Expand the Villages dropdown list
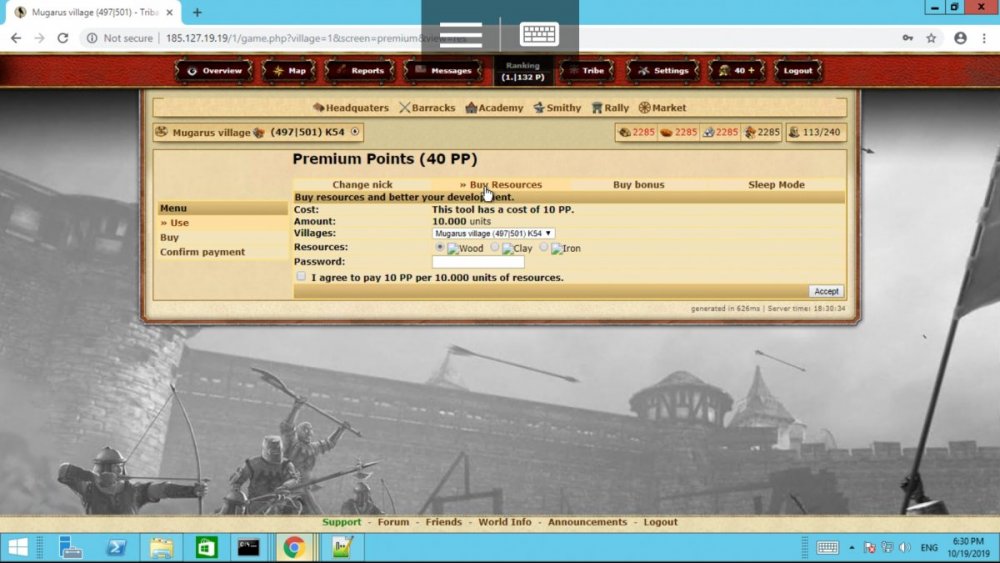Viewport: 1000px width, 563px height. pyautogui.click(x=493, y=233)
